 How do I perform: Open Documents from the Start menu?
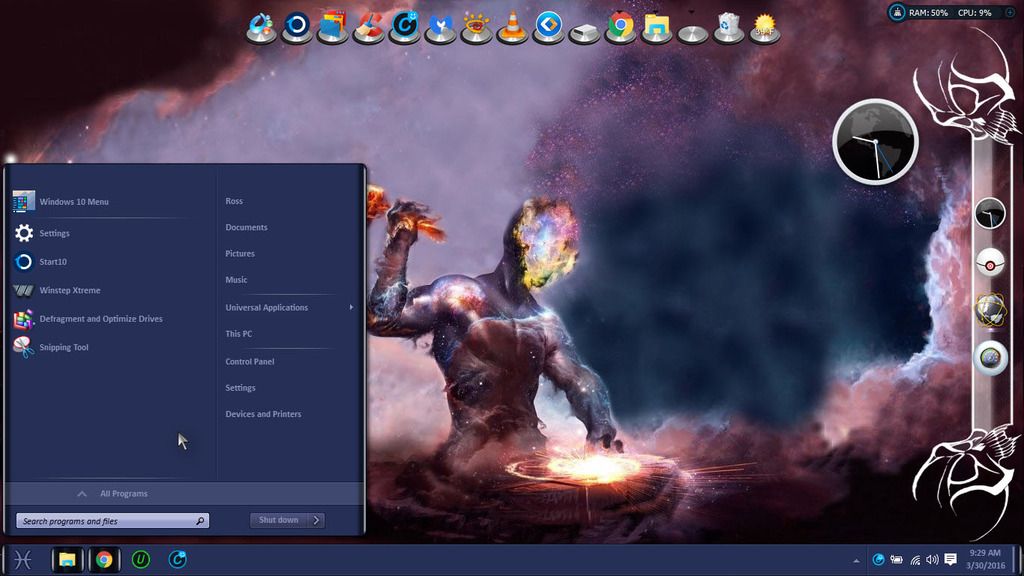click(246, 227)
